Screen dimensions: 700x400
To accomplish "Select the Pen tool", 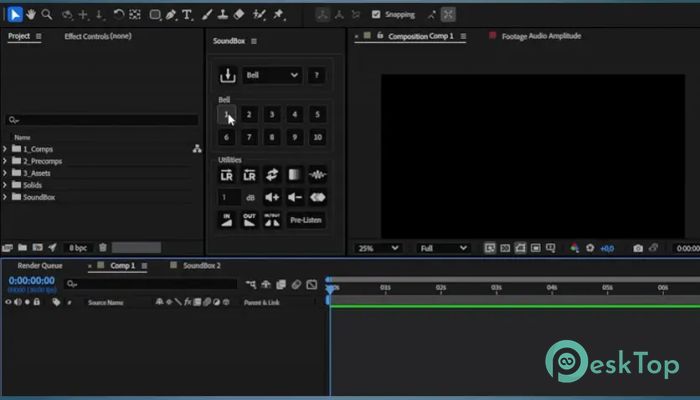I will pos(171,15).
